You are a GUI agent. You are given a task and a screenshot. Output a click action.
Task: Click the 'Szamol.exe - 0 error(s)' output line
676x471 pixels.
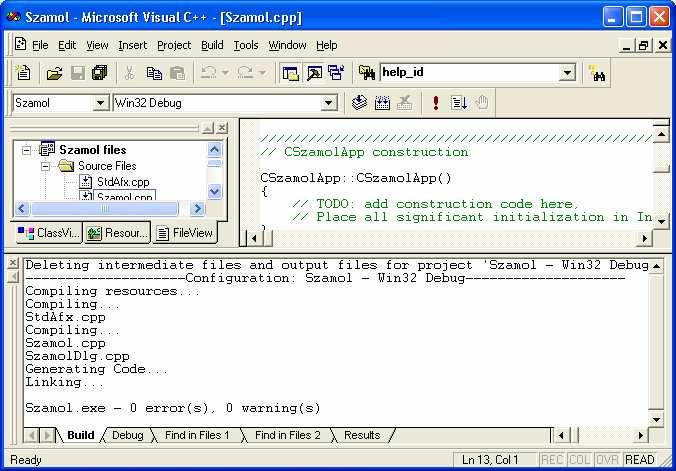[x=173, y=408]
